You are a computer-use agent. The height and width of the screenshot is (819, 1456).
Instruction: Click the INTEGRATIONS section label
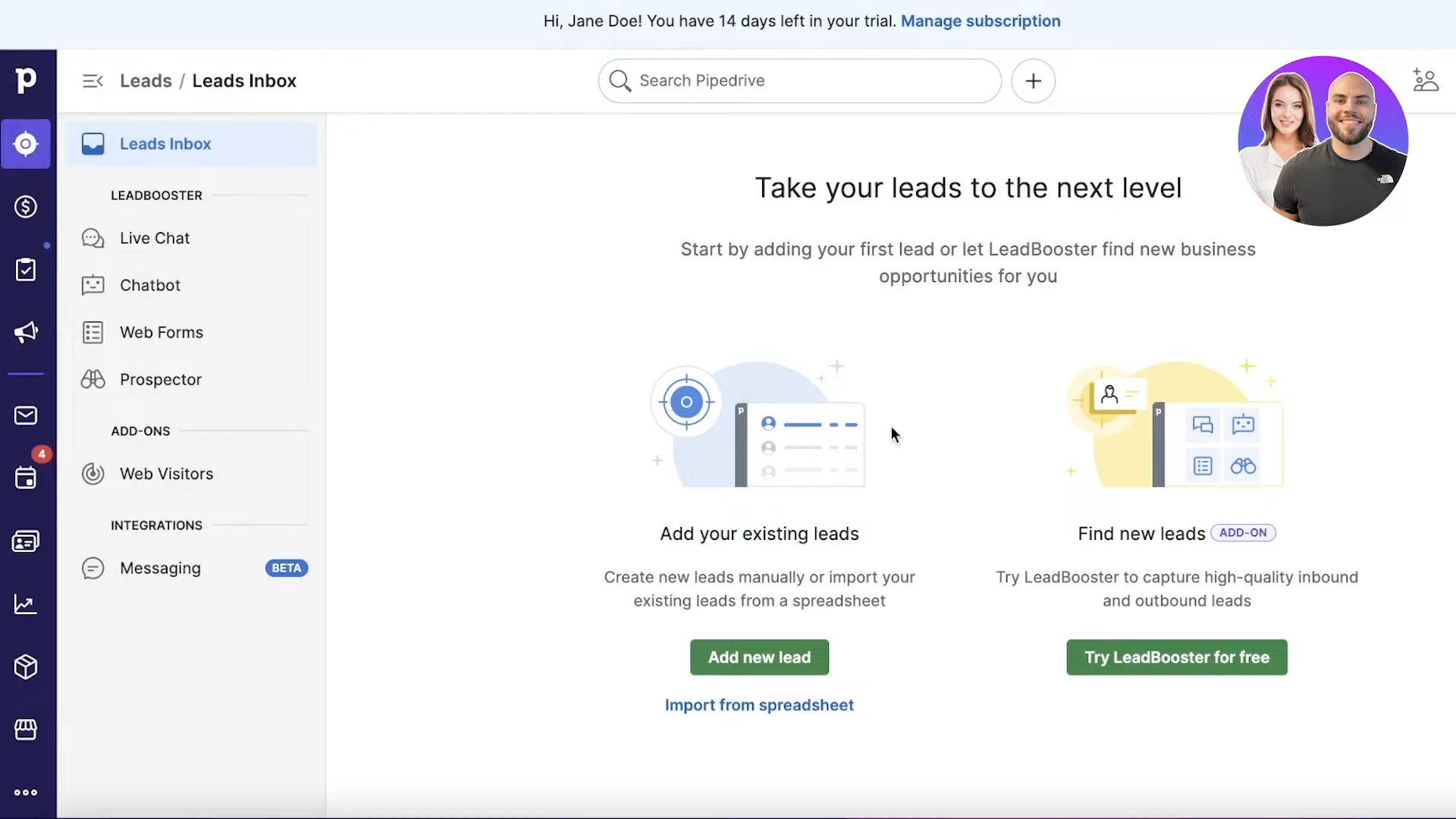pos(156,526)
